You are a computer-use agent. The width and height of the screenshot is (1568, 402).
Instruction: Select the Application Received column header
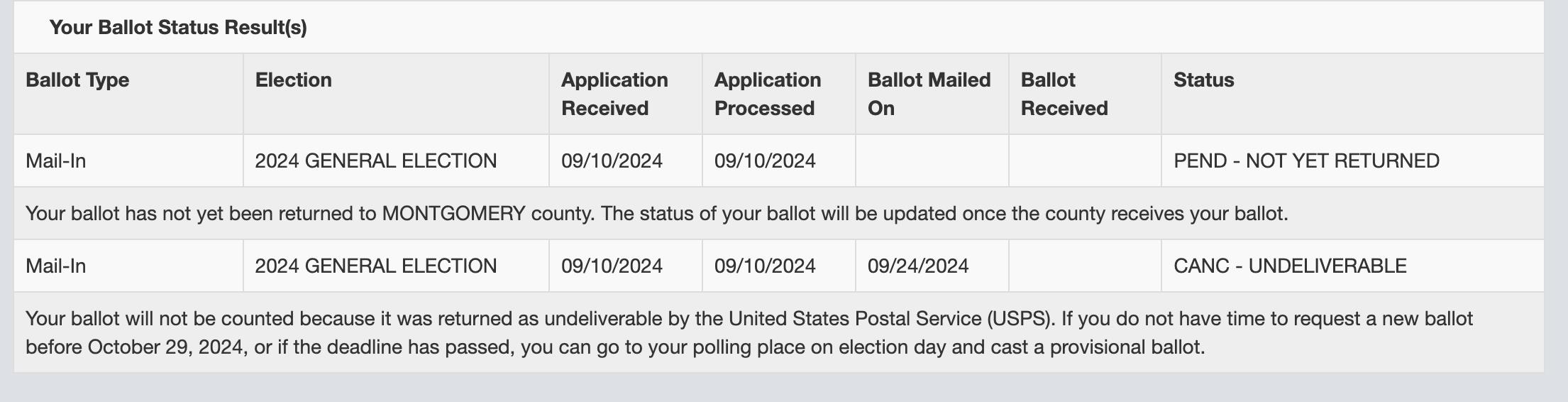614,94
